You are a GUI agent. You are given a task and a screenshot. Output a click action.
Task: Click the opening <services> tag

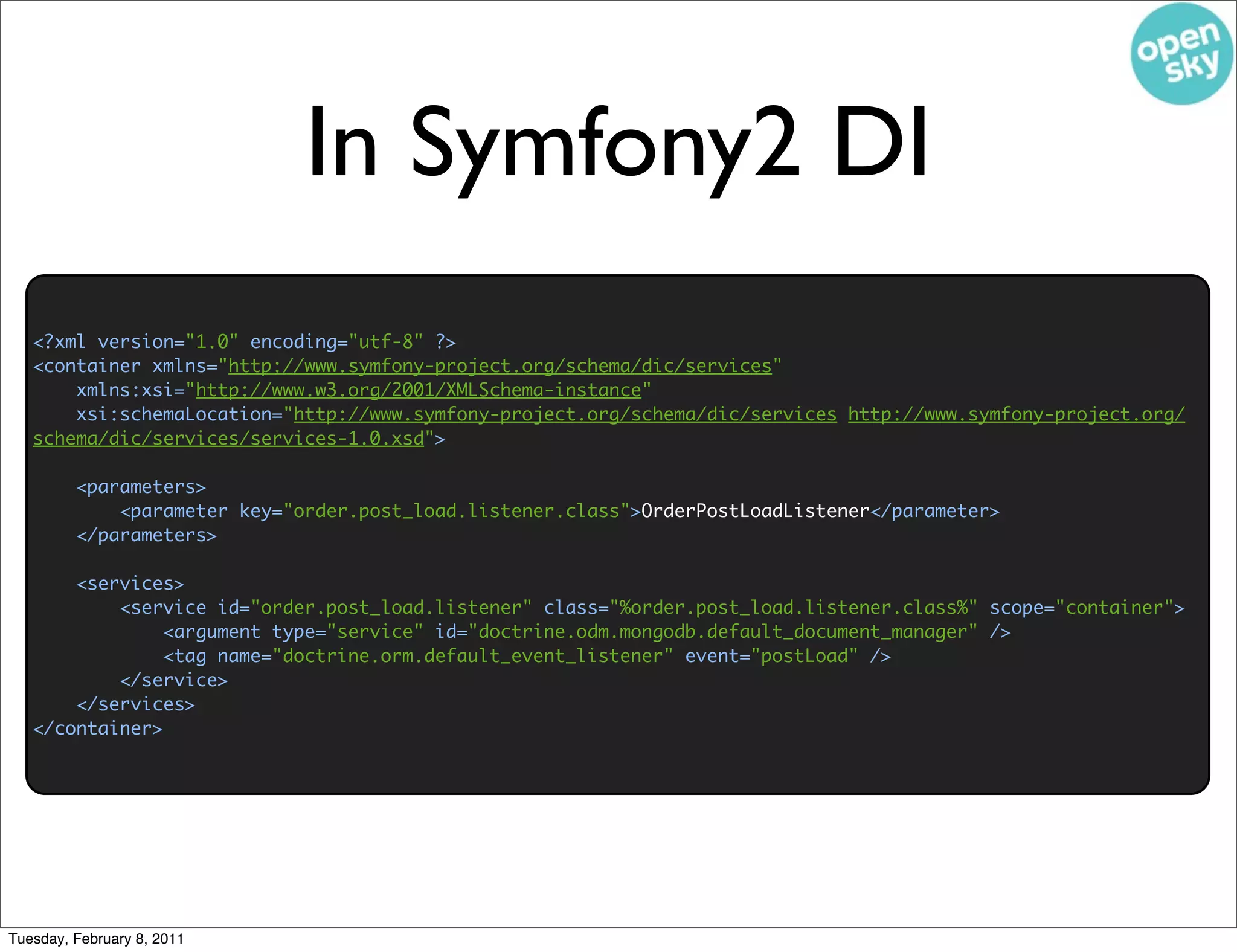[x=130, y=584]
